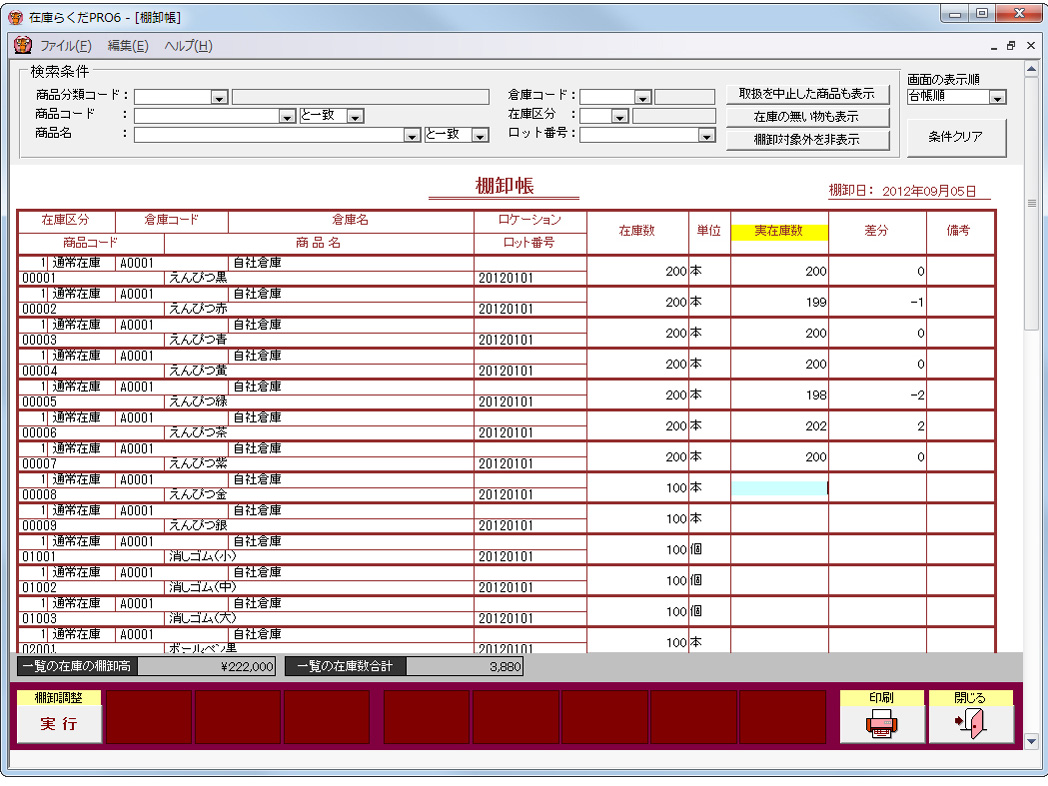This screenshot has height=786, width=1048.
Task: Toggle showing discontinued products button
Action: click(807, 94)
